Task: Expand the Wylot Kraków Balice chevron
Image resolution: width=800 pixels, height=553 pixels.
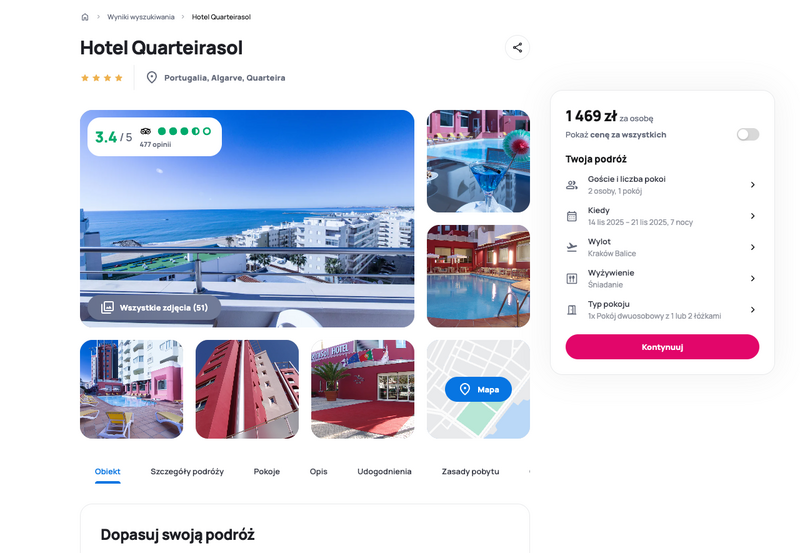Action: click(753, 247)
